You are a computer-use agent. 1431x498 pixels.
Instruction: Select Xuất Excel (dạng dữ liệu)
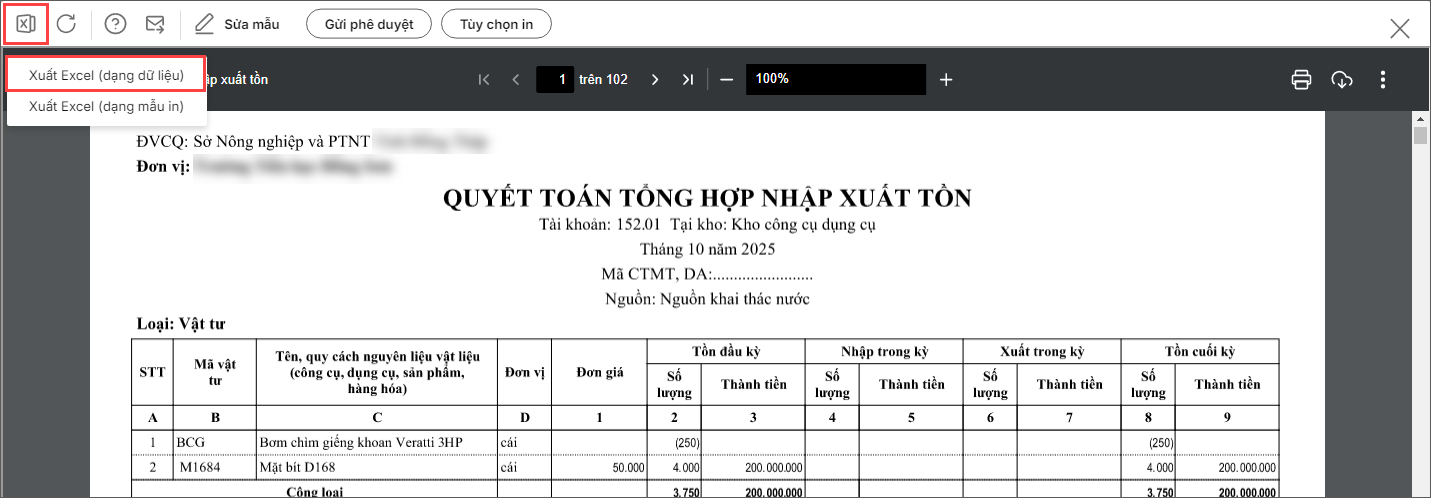point(106,76)
